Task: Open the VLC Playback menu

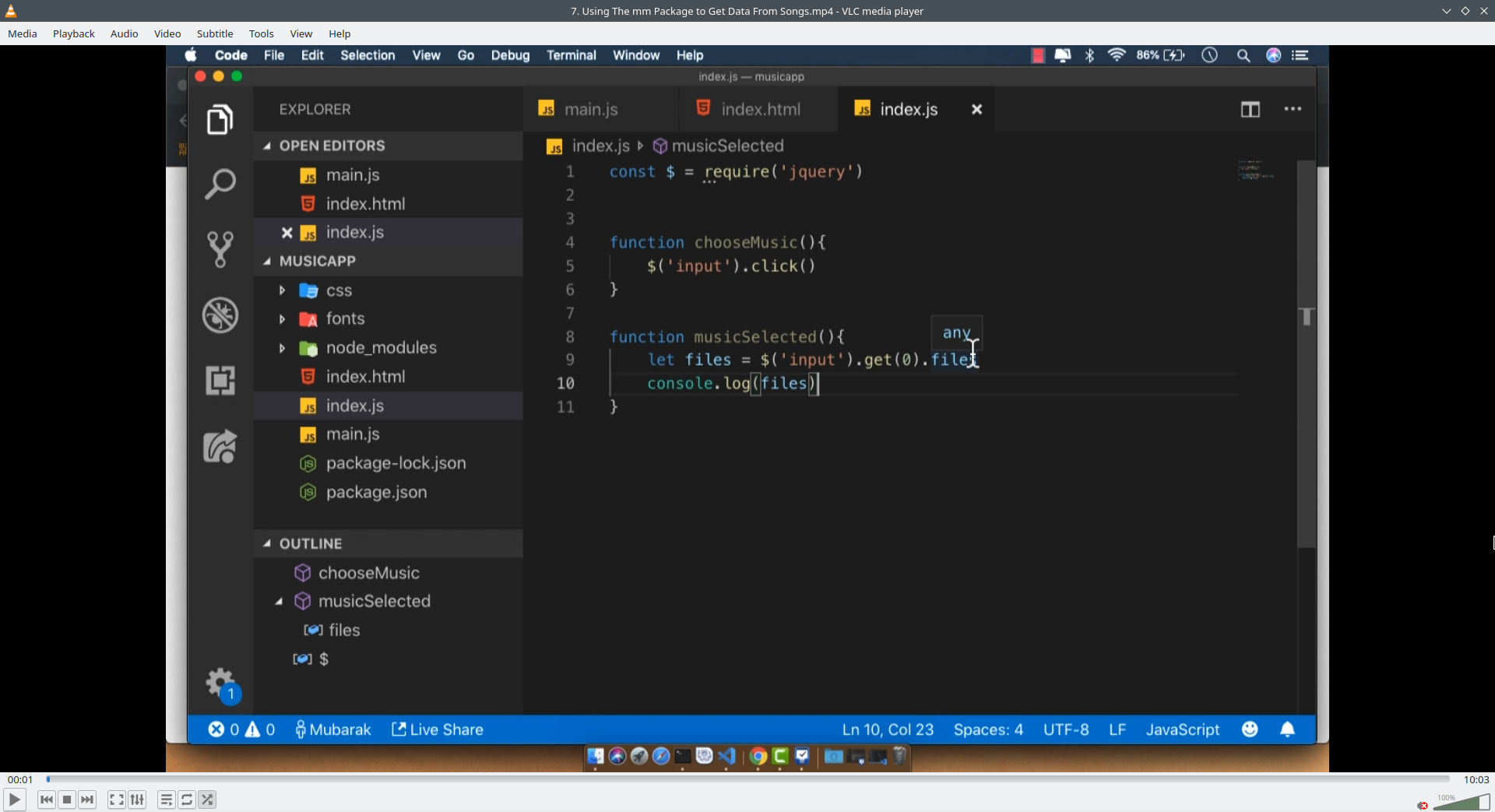Action: [74, 33]
